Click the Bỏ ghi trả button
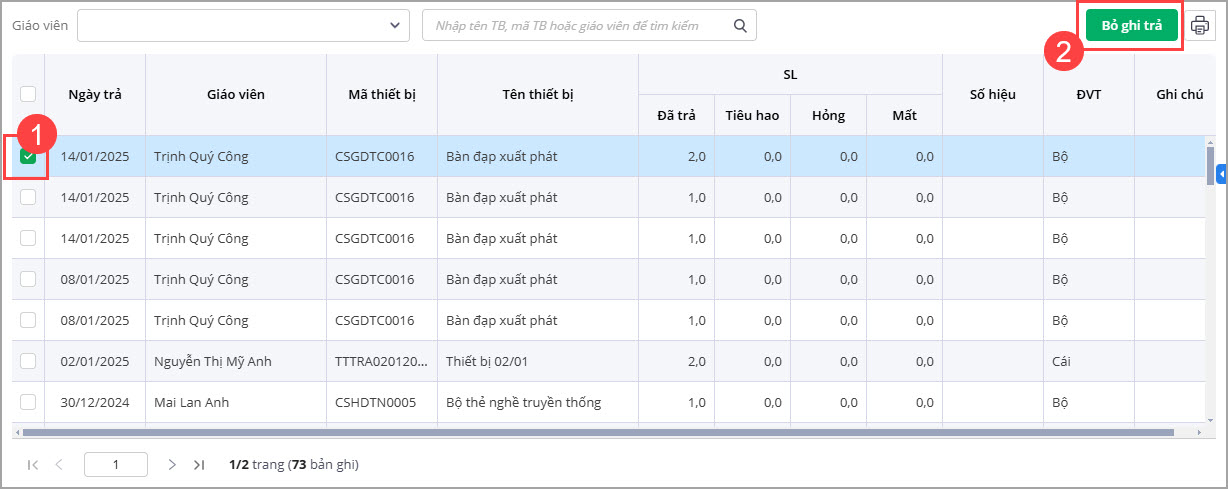Screen dimensions: 1228x489 tap(1132, 26)
